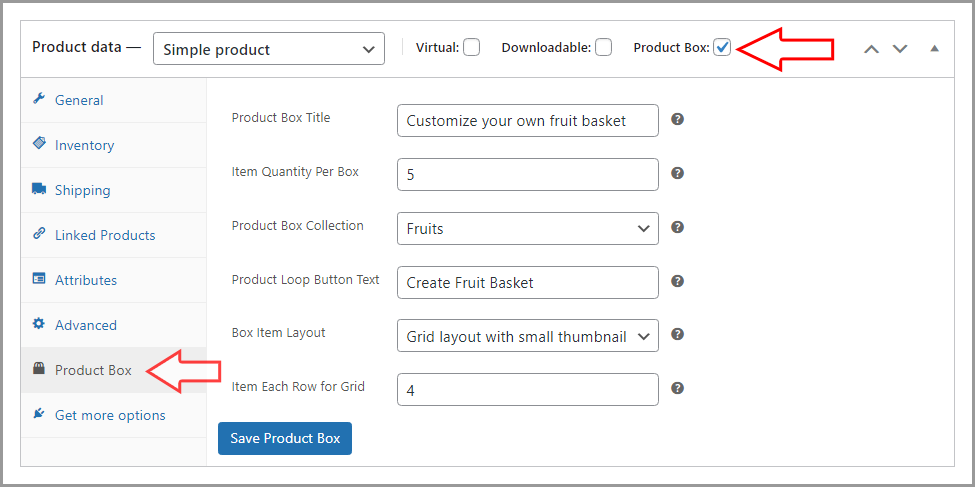Open the Linked Products tab
This screenshot has width=975, height=487.
pyautogui.click(x=105, y=235)
